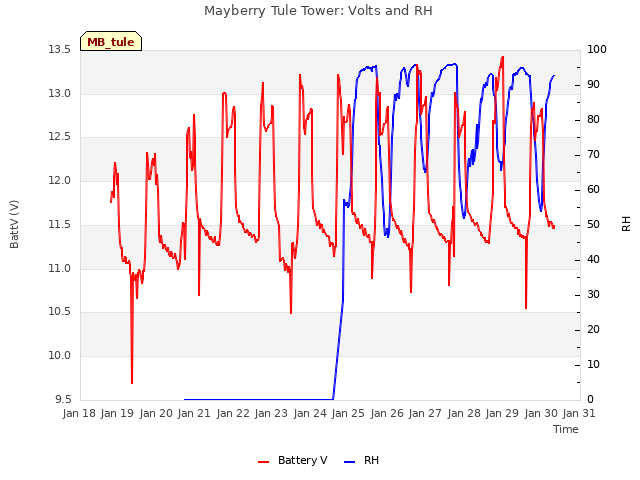The image size is (640, 480).
Task: Click the 40 tick on the RH axis
Action: point(593,260)
